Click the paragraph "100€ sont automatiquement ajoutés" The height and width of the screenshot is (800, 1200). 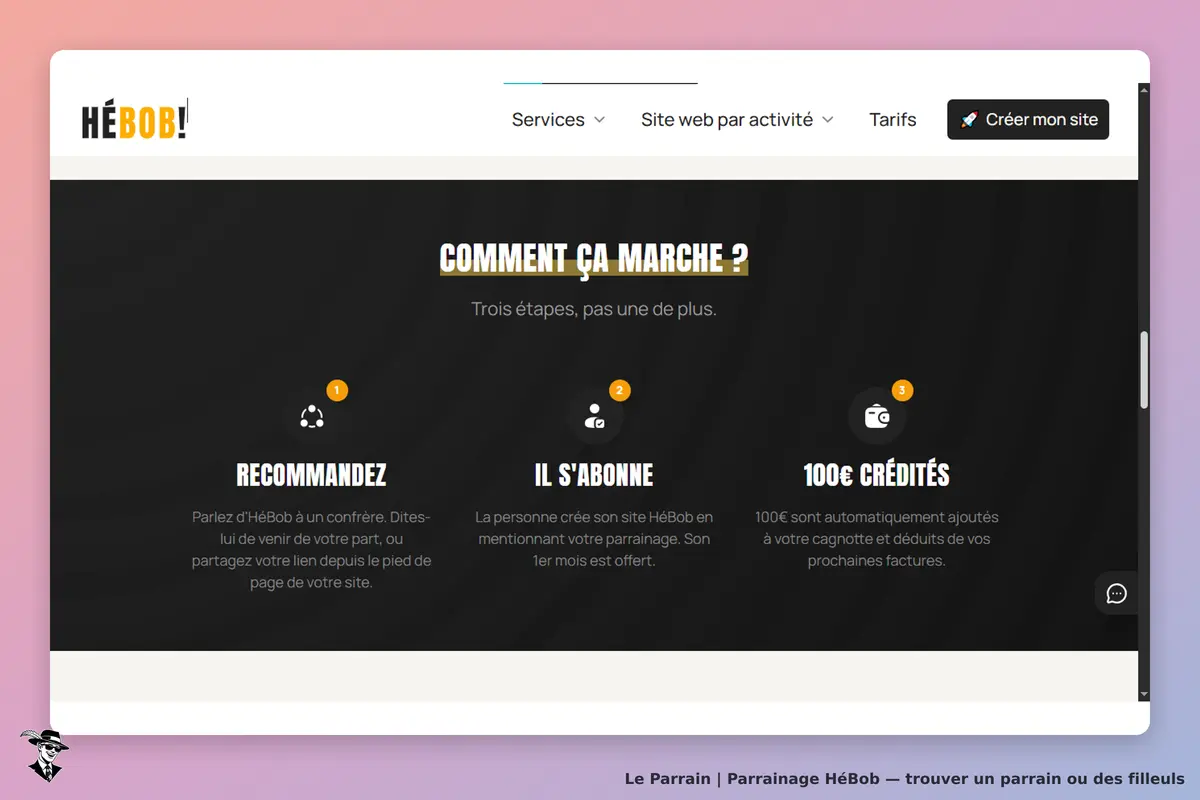coord(877,539)
